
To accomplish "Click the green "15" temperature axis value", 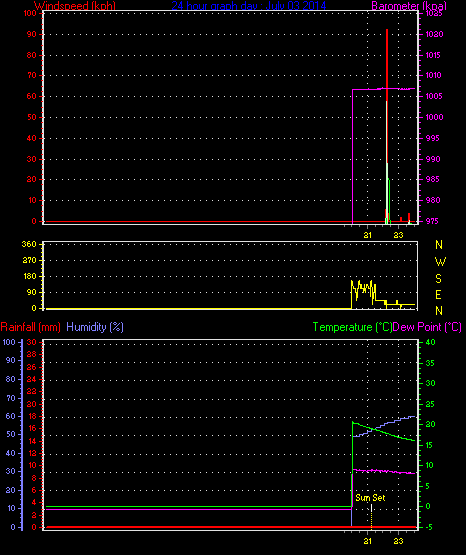I will pyautogui.click(x=429, y=445).
